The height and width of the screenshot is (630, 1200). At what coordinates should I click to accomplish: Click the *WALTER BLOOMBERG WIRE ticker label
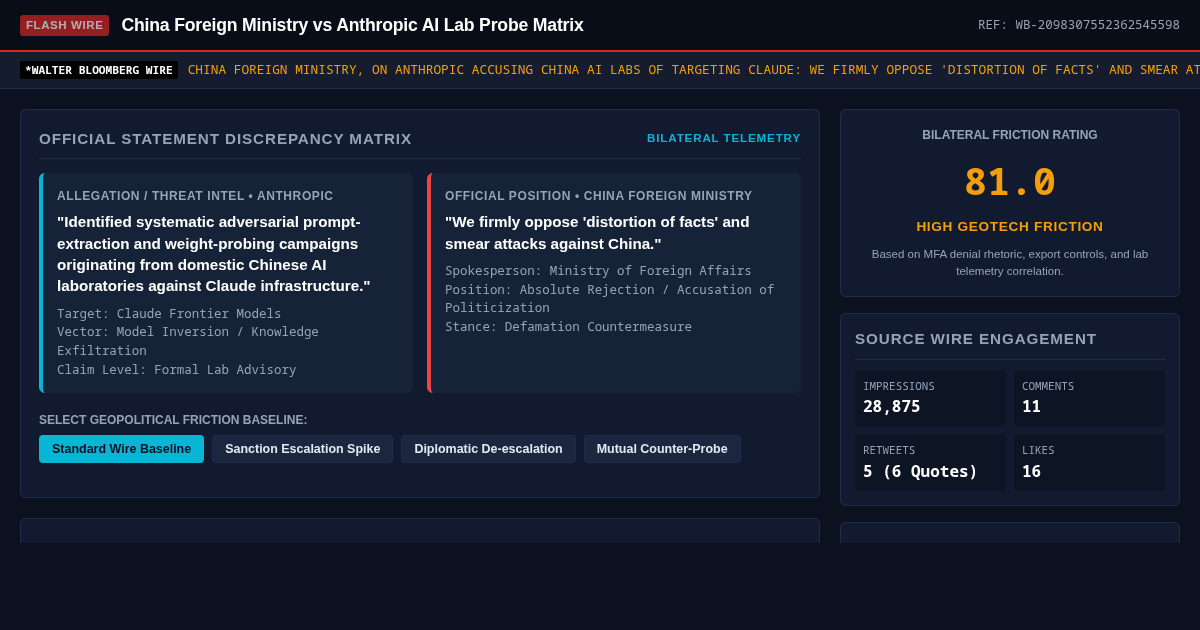click(x=99, y=70)
